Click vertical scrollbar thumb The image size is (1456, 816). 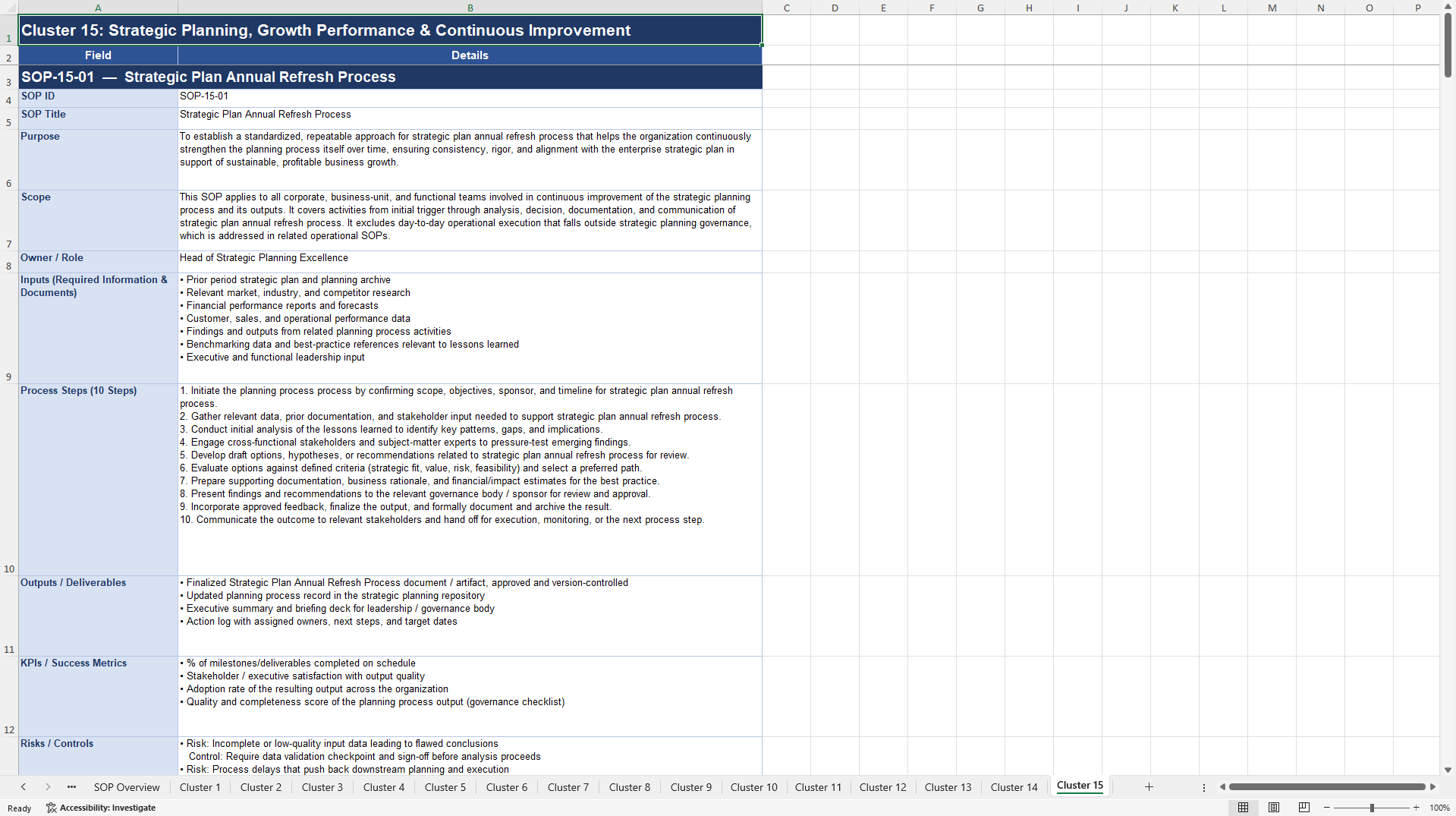click(1448, 46)
